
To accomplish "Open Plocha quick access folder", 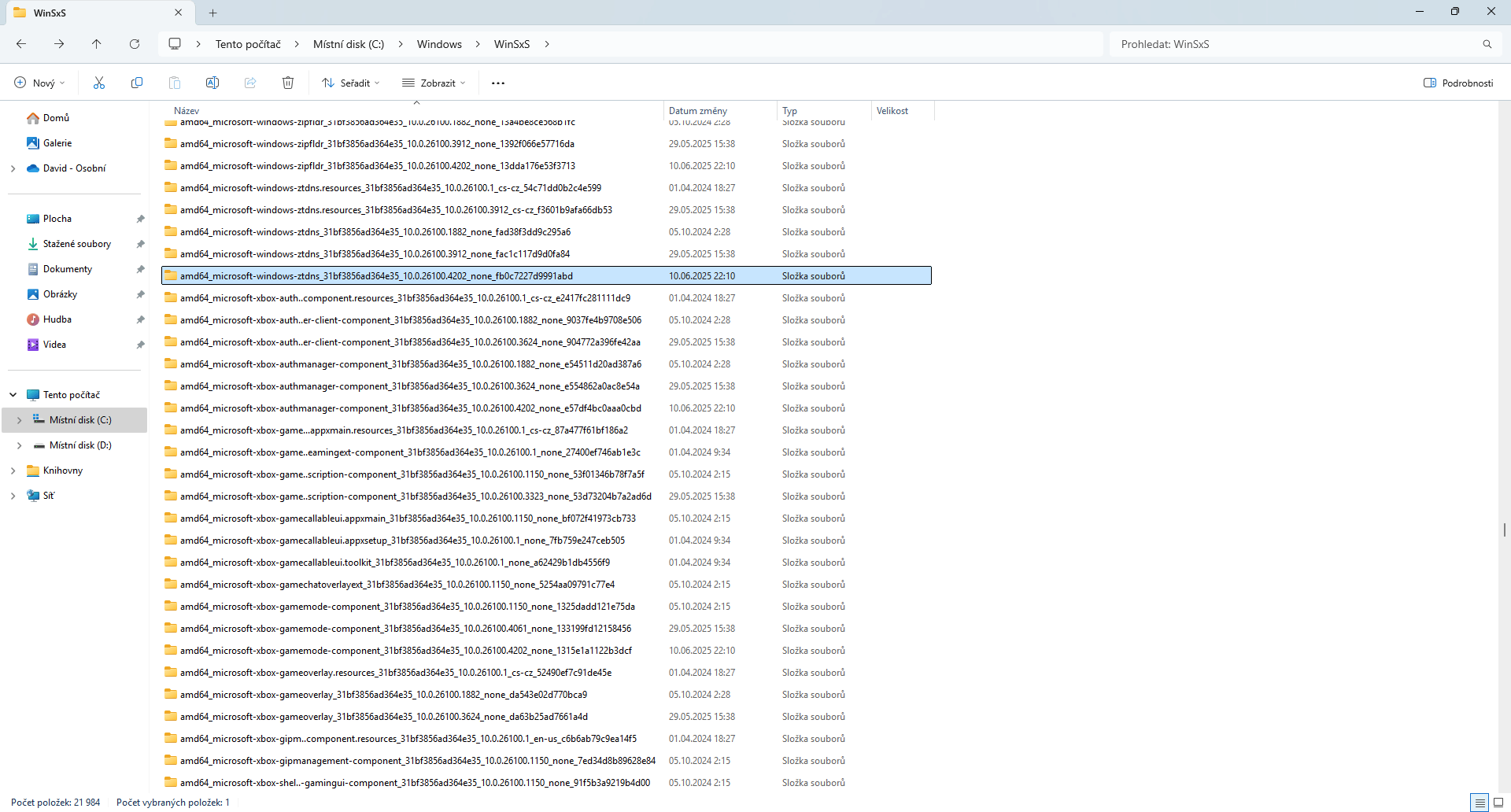I will pyautogui.click(x=57, y=219).
